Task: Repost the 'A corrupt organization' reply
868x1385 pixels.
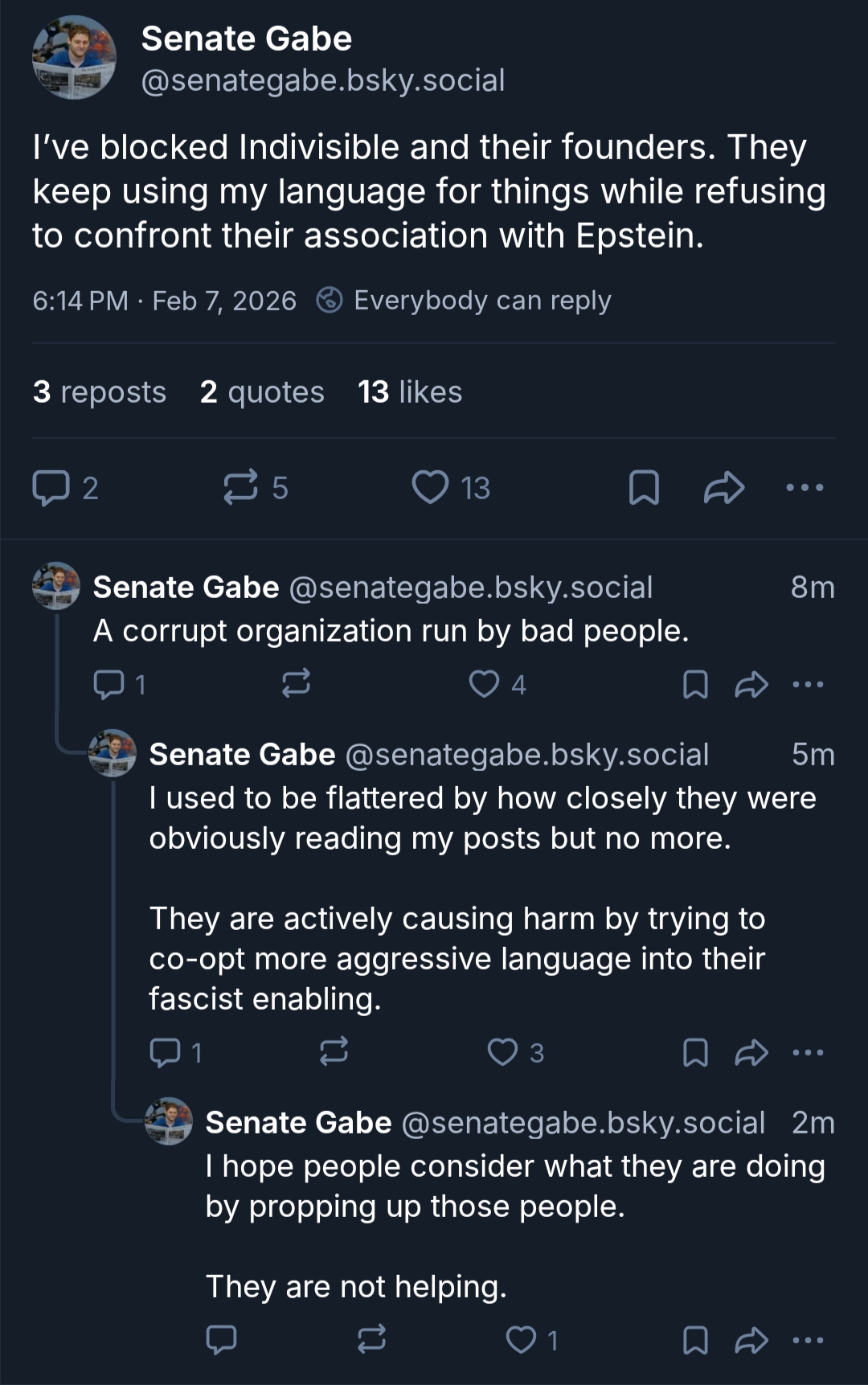Action: 296,684
